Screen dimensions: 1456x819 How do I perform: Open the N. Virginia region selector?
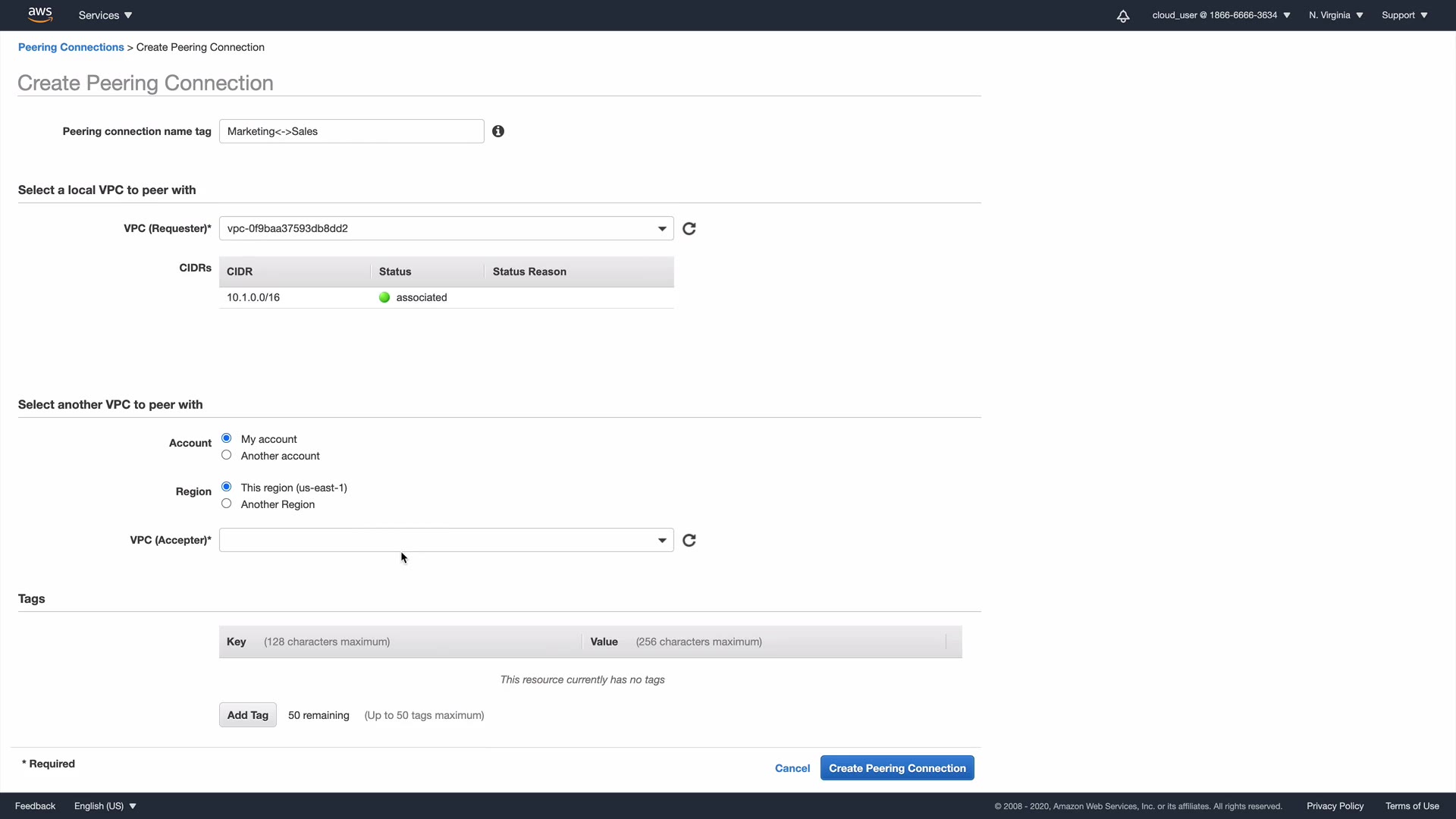(1335, 15)
